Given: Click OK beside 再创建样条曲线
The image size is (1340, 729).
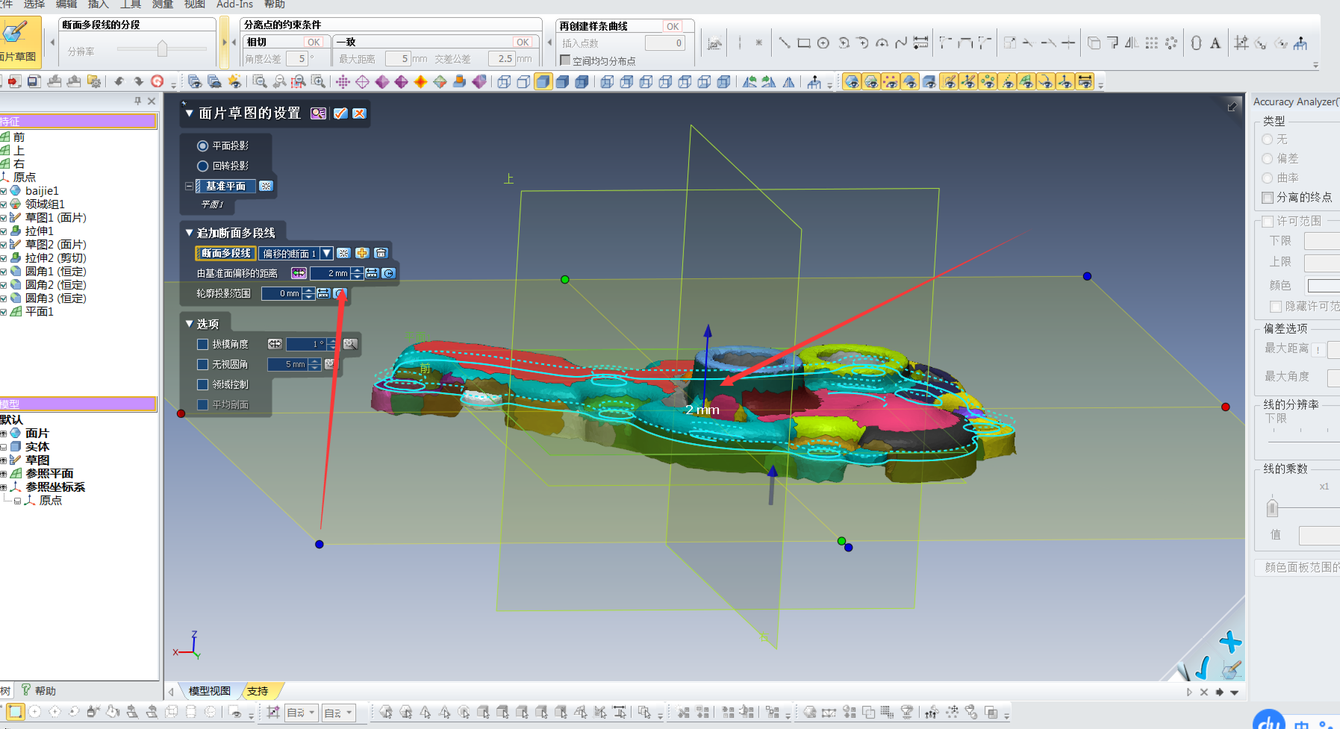Looking at the screenshot, I should [x=673, y=26].
